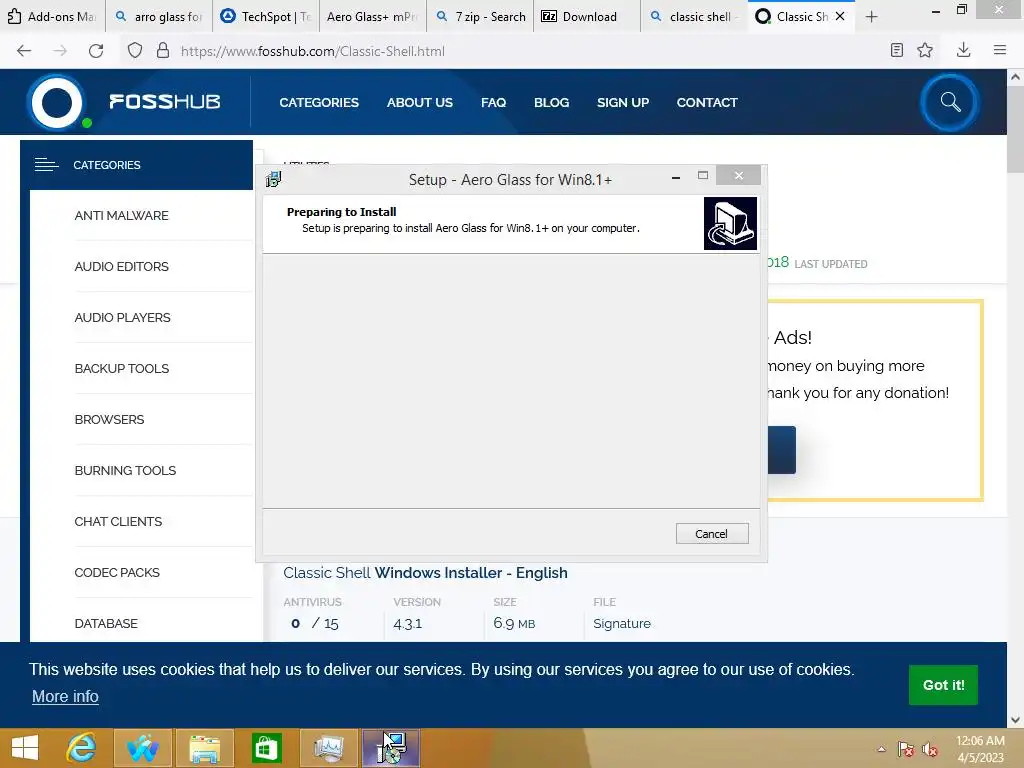The height and width of the screenshot is (768, 1024).
Task: Open the More info cookie link
Action: click(x=65, y=696)
